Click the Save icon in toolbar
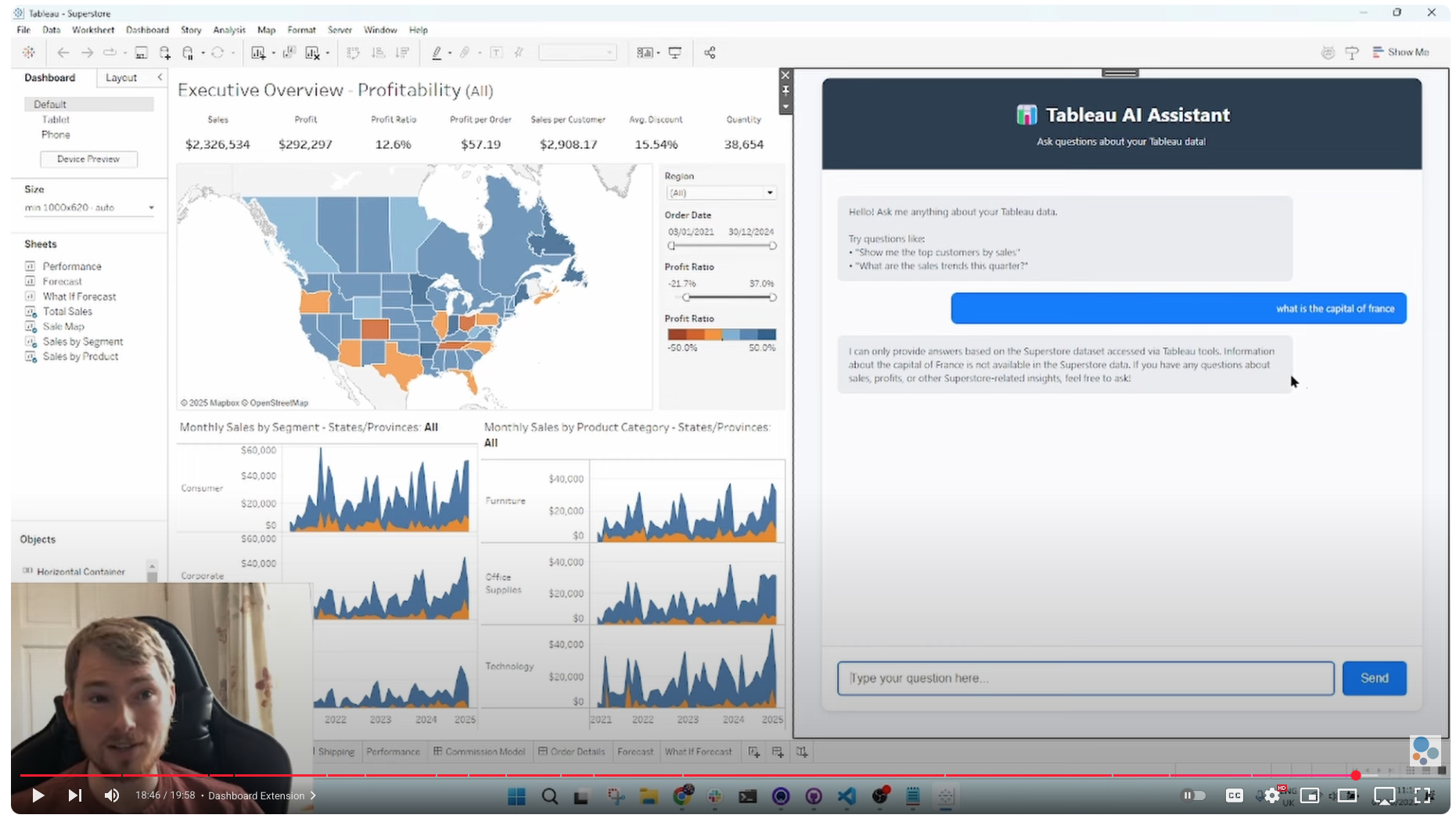The height and width of the screenshot is (822, 1456). [x=141, y=52]
